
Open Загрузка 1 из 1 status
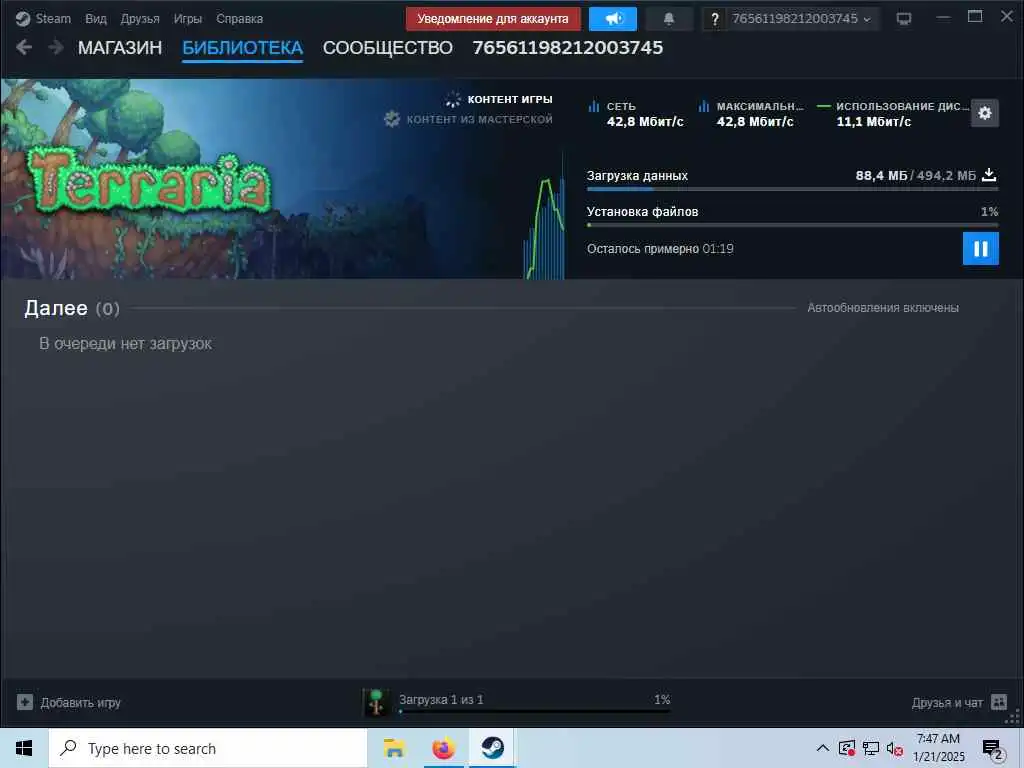click(441, 699)
